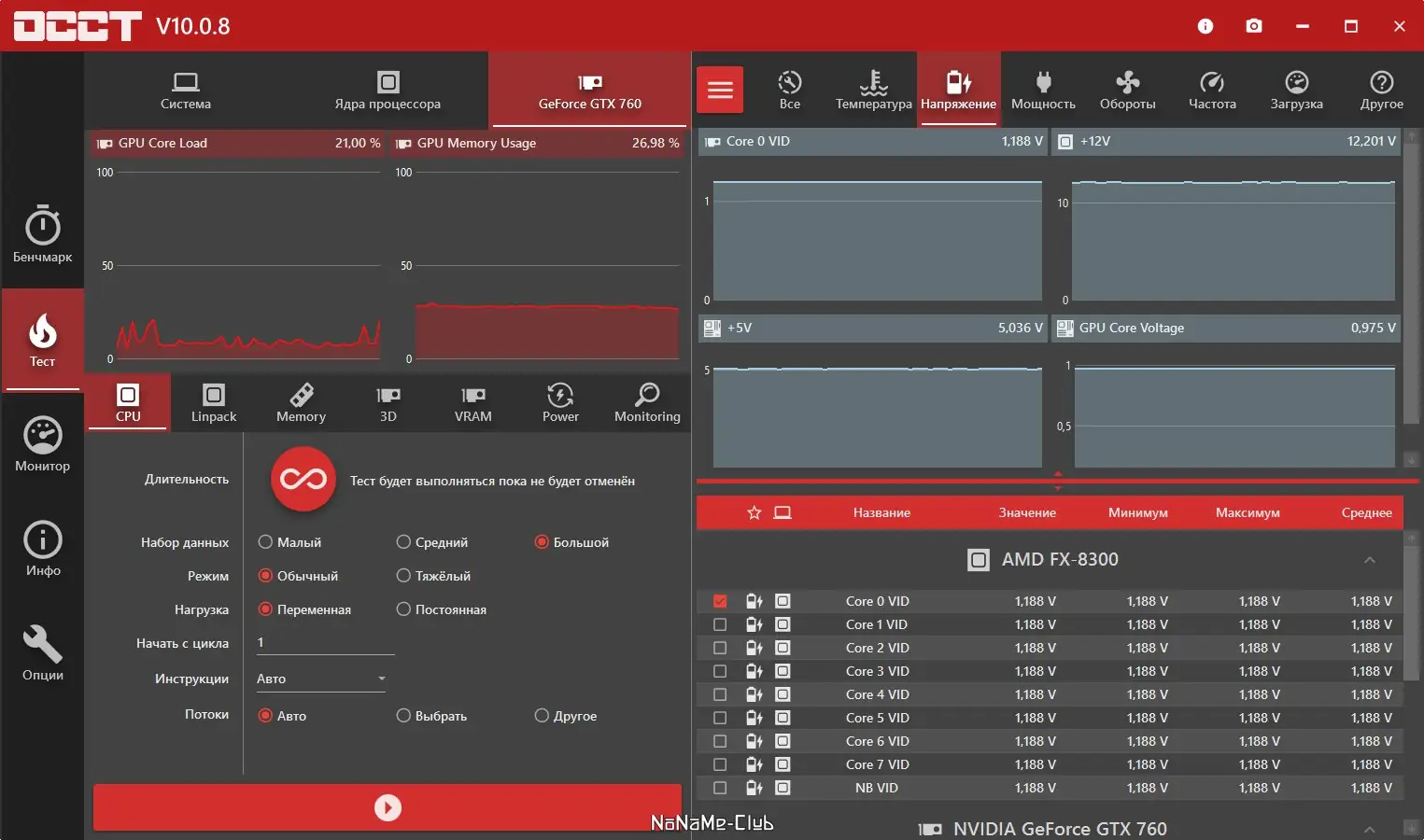Check the Core 3 VID checkbox

tap(720, 671)
